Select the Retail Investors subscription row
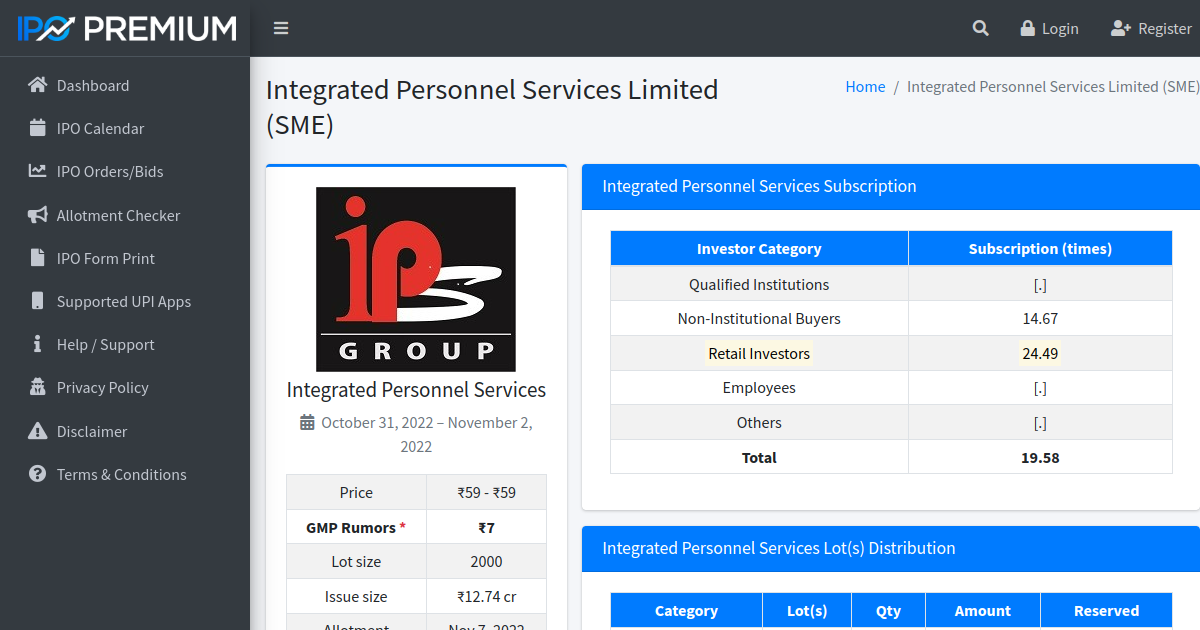Image resolution: width=1200 pixels, height=630 pixels. (759, 353)
